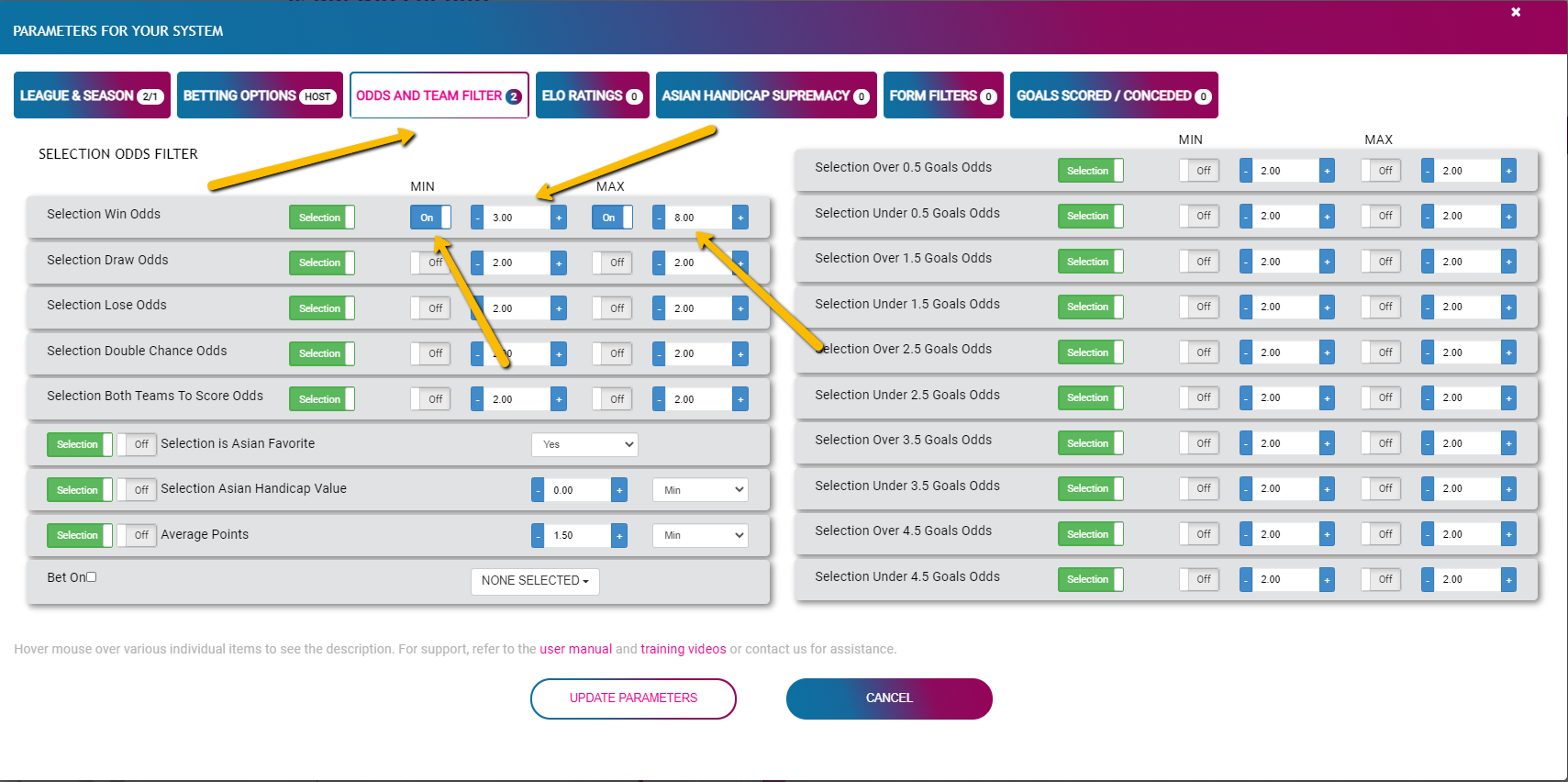Tick the Bet On checkbox
The image size is (1568, 782).
click(x=92, y=577)
